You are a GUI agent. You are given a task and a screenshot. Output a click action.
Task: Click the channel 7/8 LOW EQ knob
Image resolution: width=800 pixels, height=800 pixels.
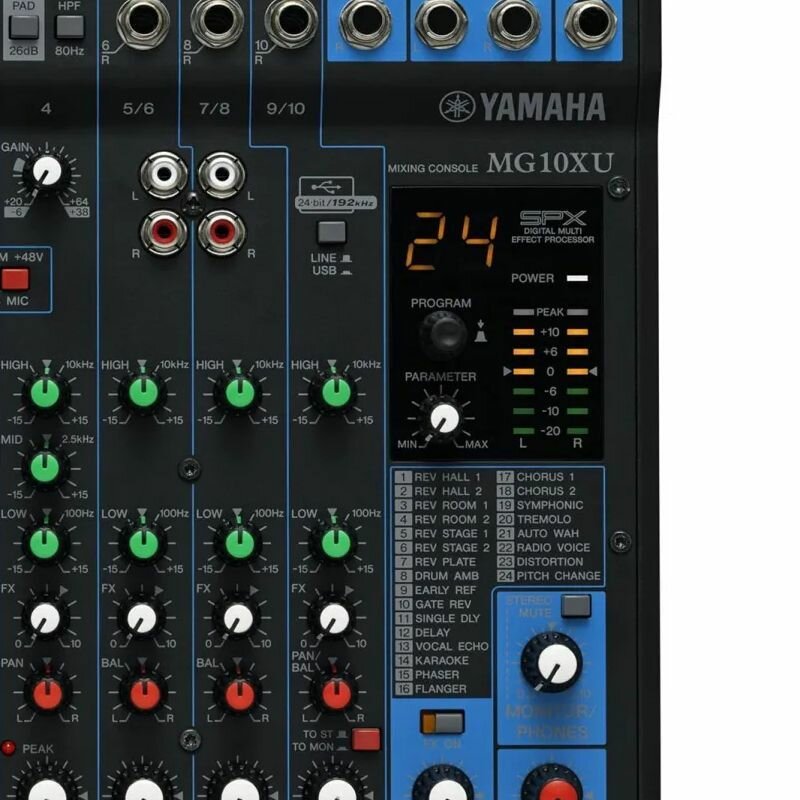tap(239, 543)
